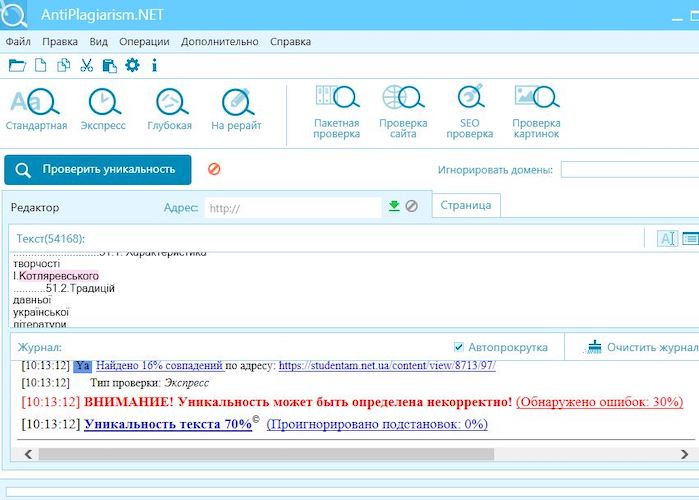Click the gray cancel icon beside address

pos(411,206)
